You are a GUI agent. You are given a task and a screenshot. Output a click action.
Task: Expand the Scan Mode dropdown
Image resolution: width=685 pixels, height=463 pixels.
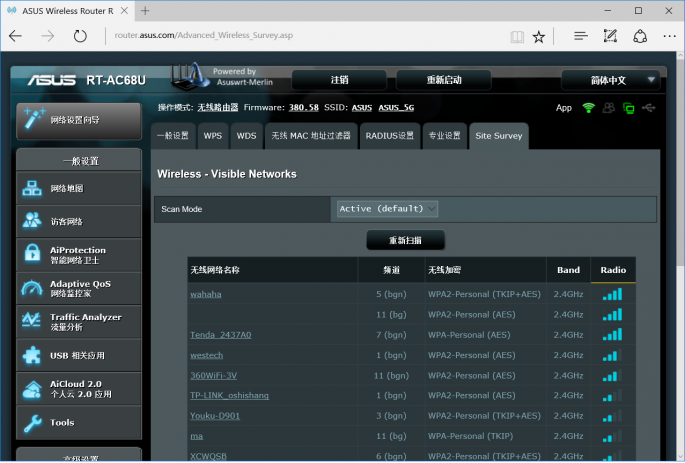tap(387, 209)
